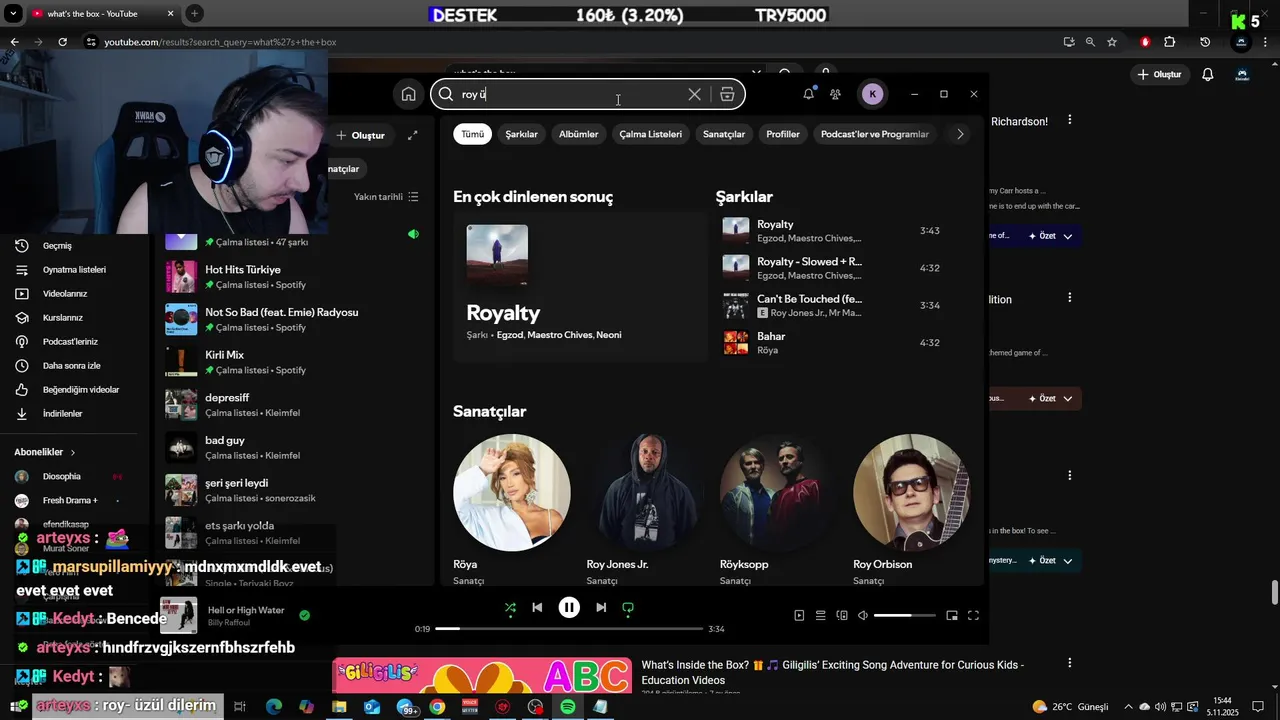Reload the Chrome page

pos(62,42)
